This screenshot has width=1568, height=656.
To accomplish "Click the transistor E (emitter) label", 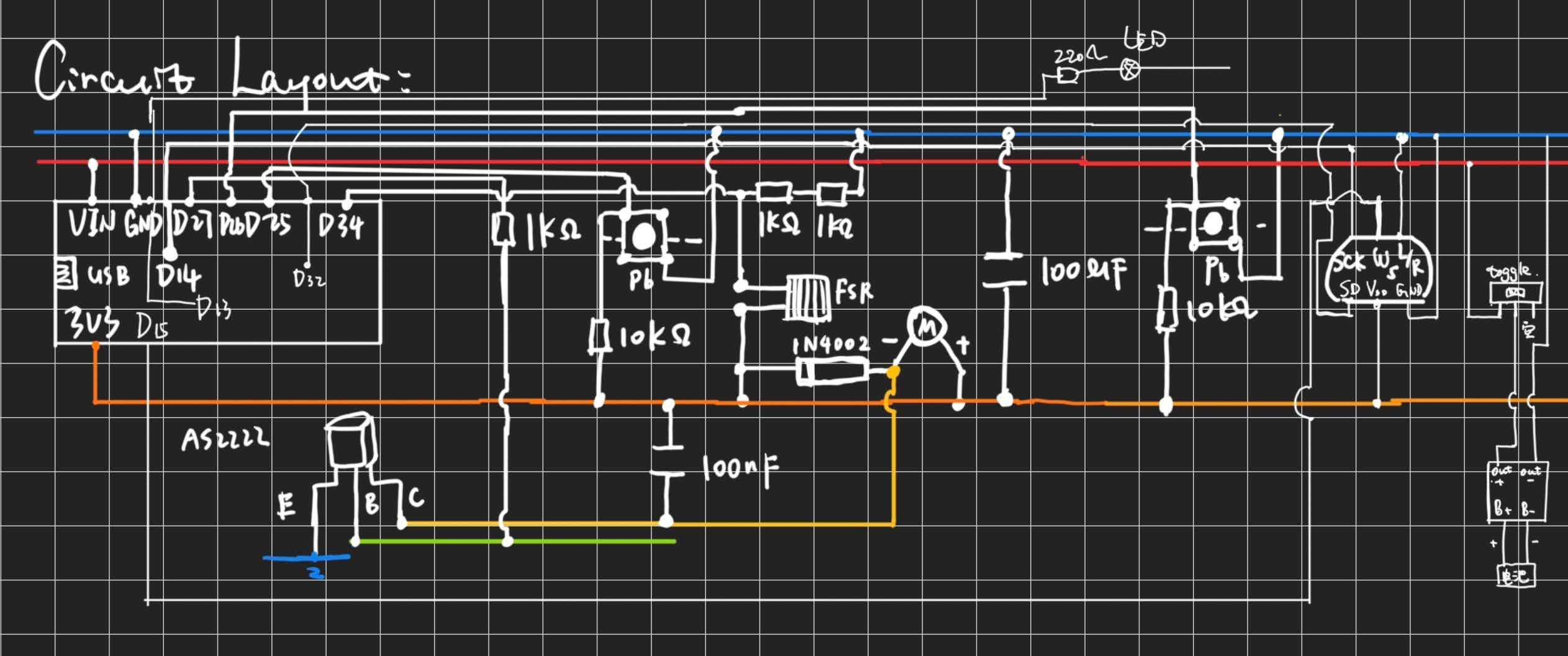I will click(x=286, y=506).
